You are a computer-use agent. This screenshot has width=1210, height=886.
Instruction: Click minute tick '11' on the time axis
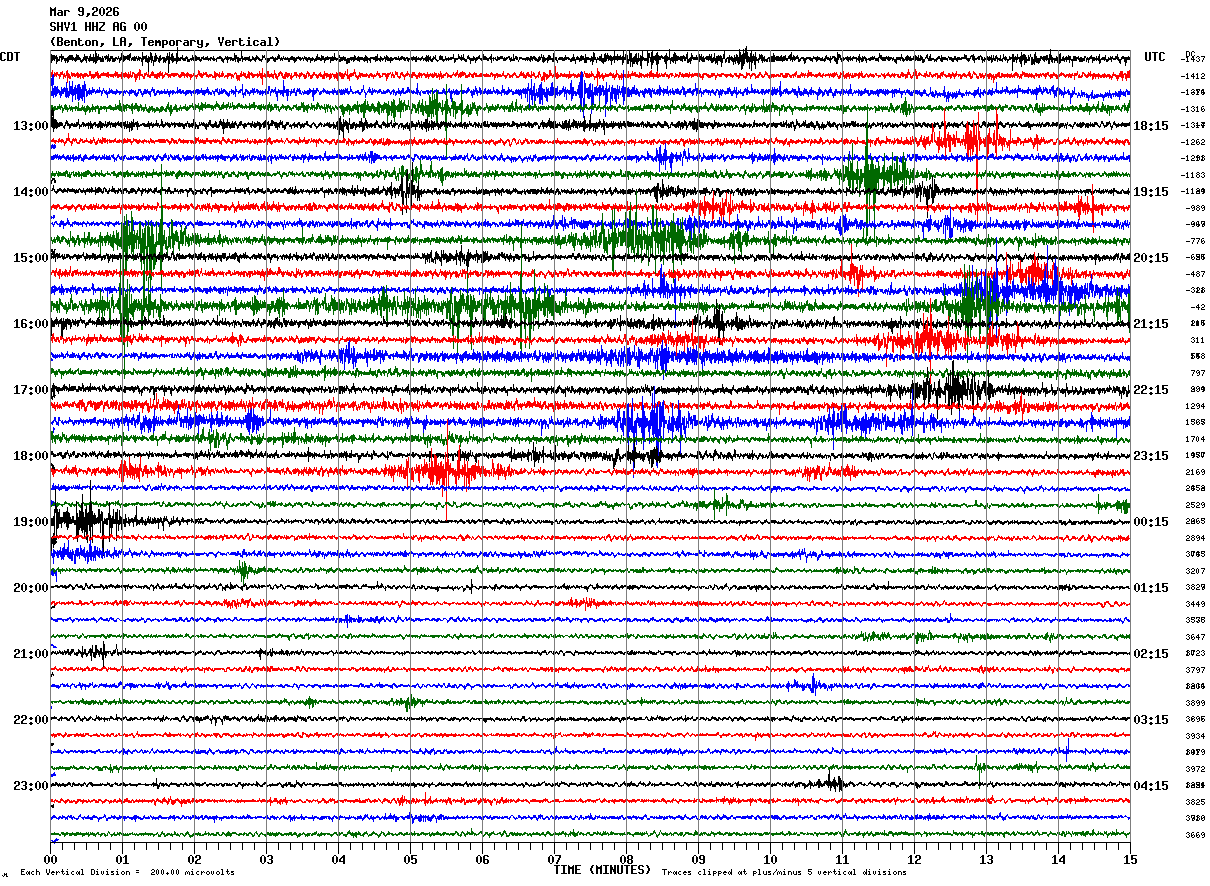(x=842, y=859)
